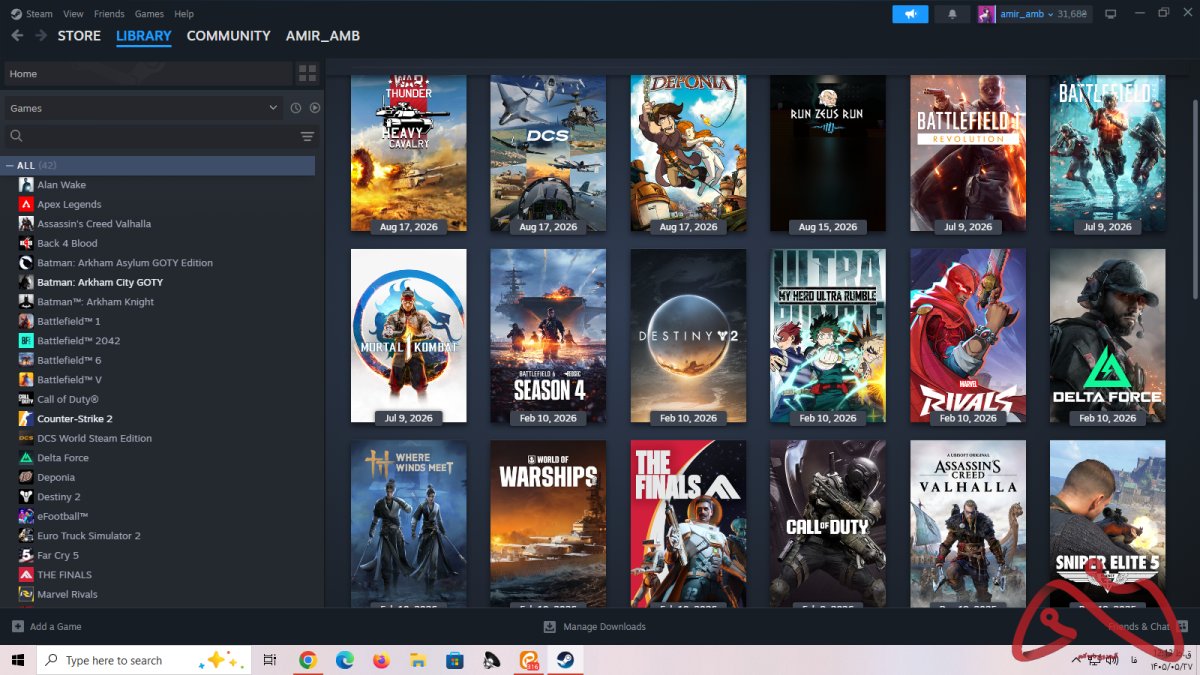Open the Run Zeus Run cover
The image size is (1200, 675).
click(x=828, y=154)
